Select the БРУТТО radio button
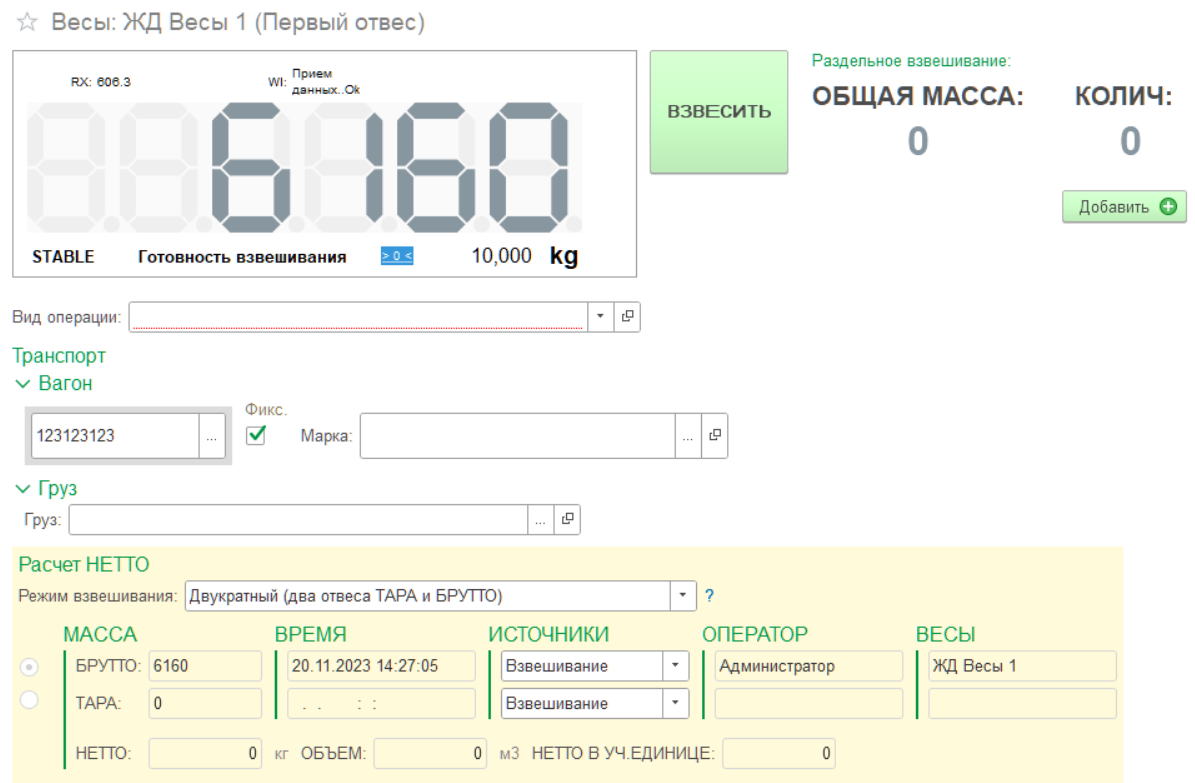Screen dimensions: 1195x783 click(29, 667)
